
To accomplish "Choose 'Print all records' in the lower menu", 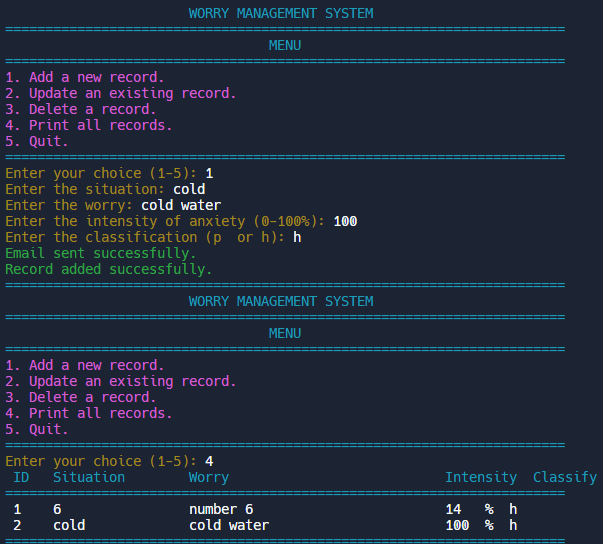I will pyautogui.click(x=89, y=413).
